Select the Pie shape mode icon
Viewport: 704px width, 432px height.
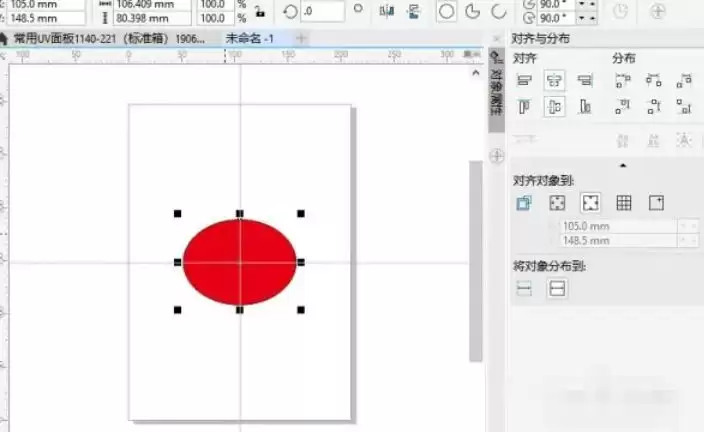tap(472, 11)
